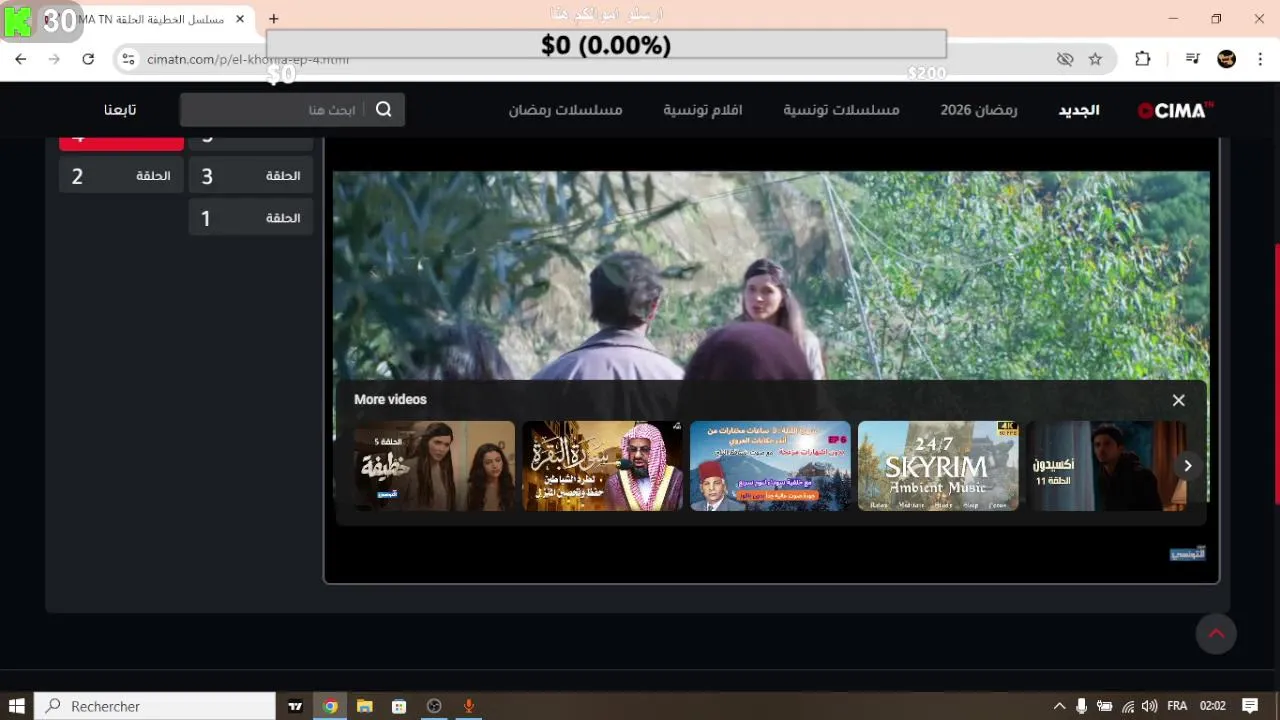Close the More videos overlay

(x=1178, y=400)
